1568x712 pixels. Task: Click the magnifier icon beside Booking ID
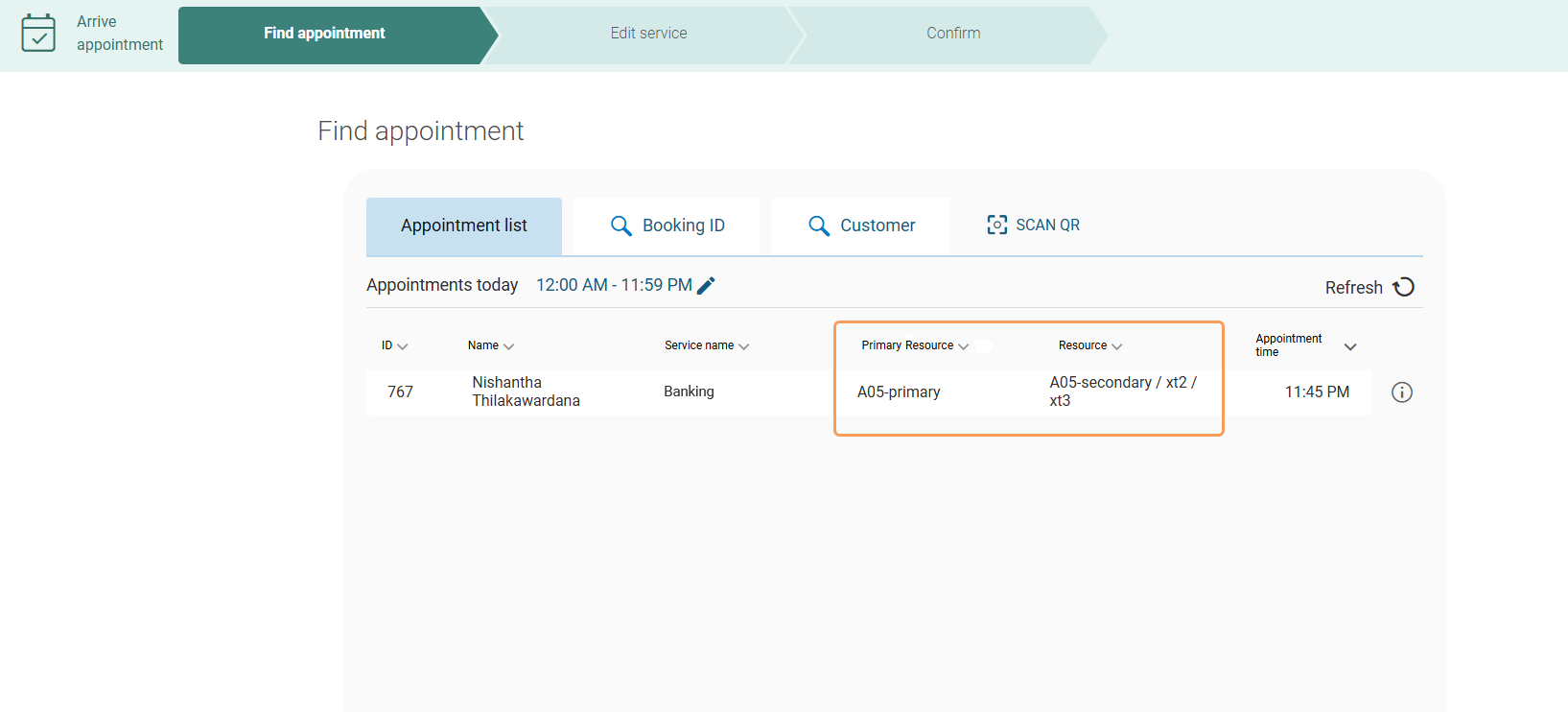coord(620,225)
